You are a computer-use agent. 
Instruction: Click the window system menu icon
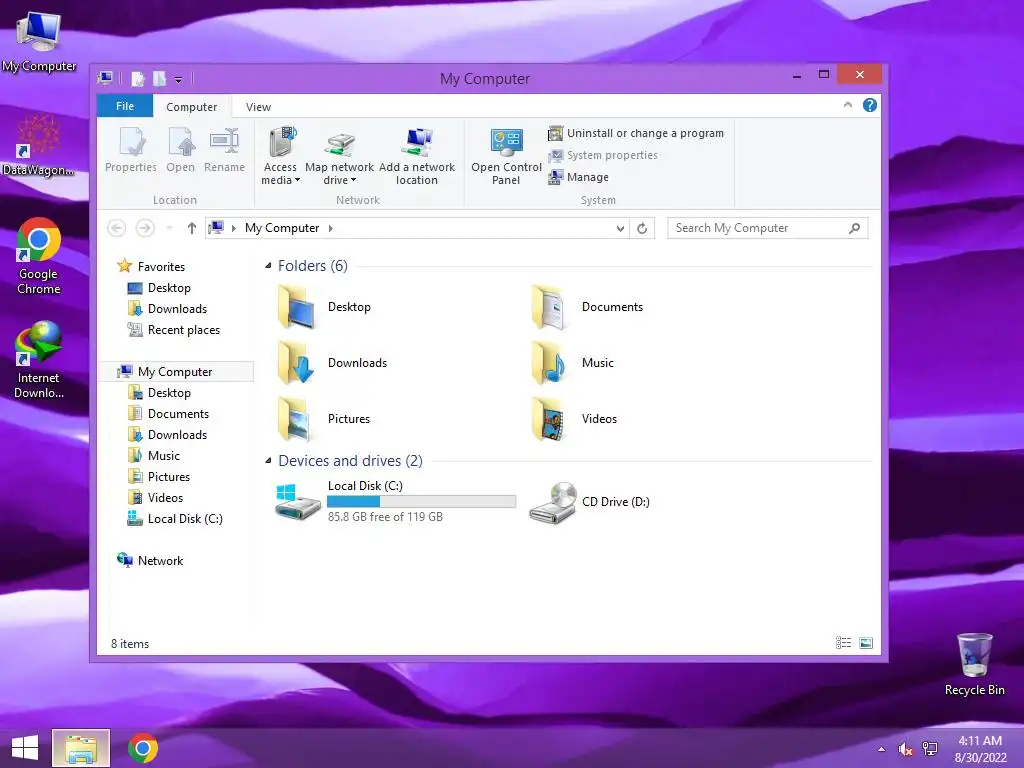pyautogui.click(x=105, y=78)
